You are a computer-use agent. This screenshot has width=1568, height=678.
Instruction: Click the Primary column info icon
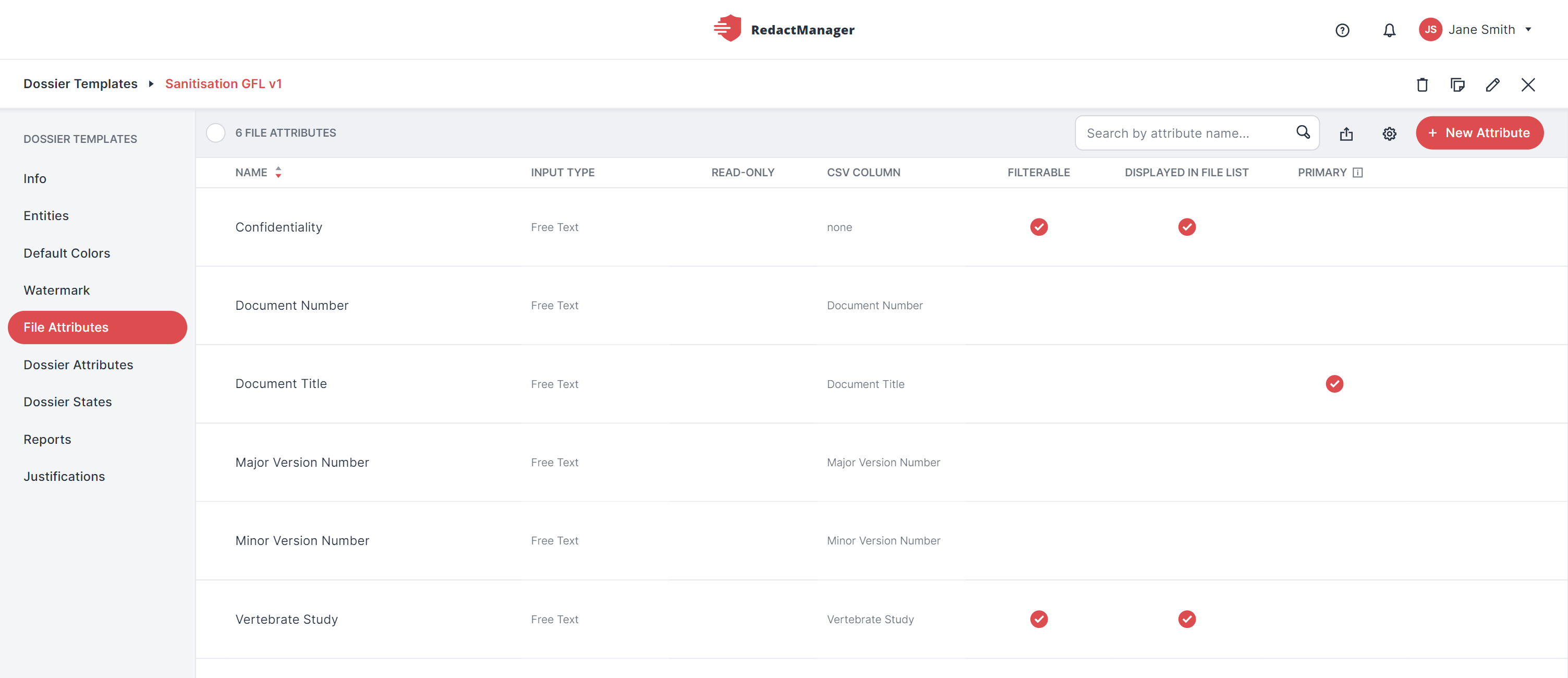tap(1357, 172)
